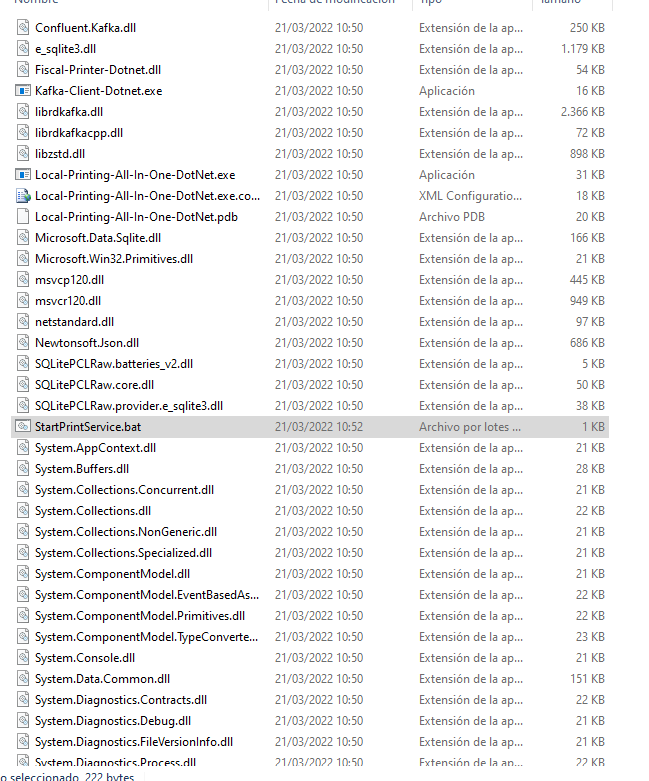Select file name libzstd.dll
The width and height of the screenshot is (649, 781).
(x=60, y=154)
